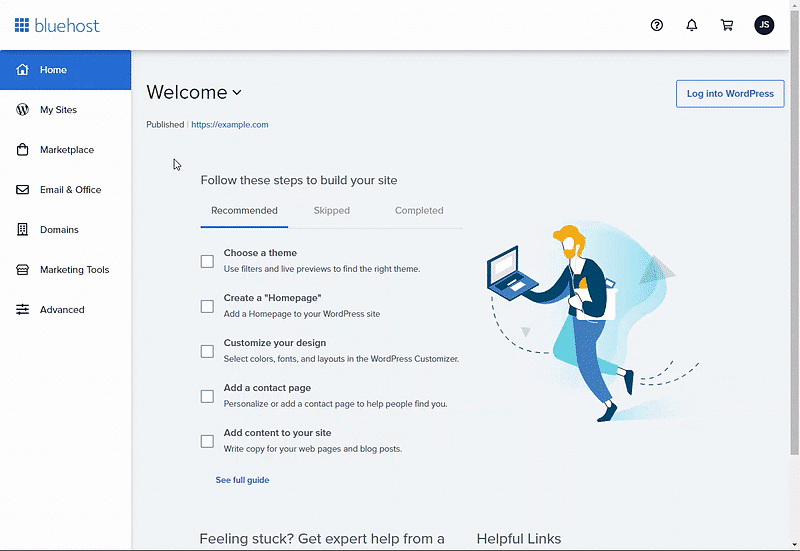Click the bluehost wordmark text
Viewport: 800px width, 551px height.
pyautogui.click(x=67, y=26)
